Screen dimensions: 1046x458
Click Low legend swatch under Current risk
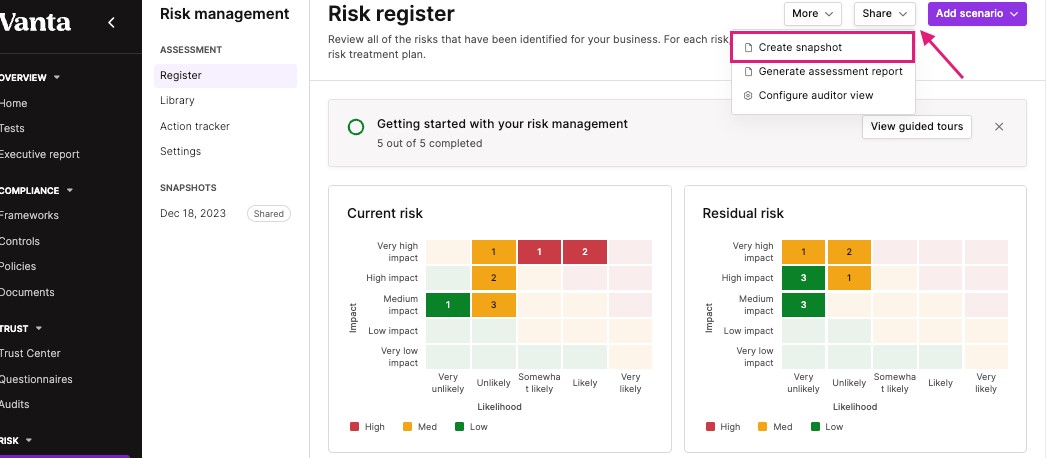click(460, 427)
